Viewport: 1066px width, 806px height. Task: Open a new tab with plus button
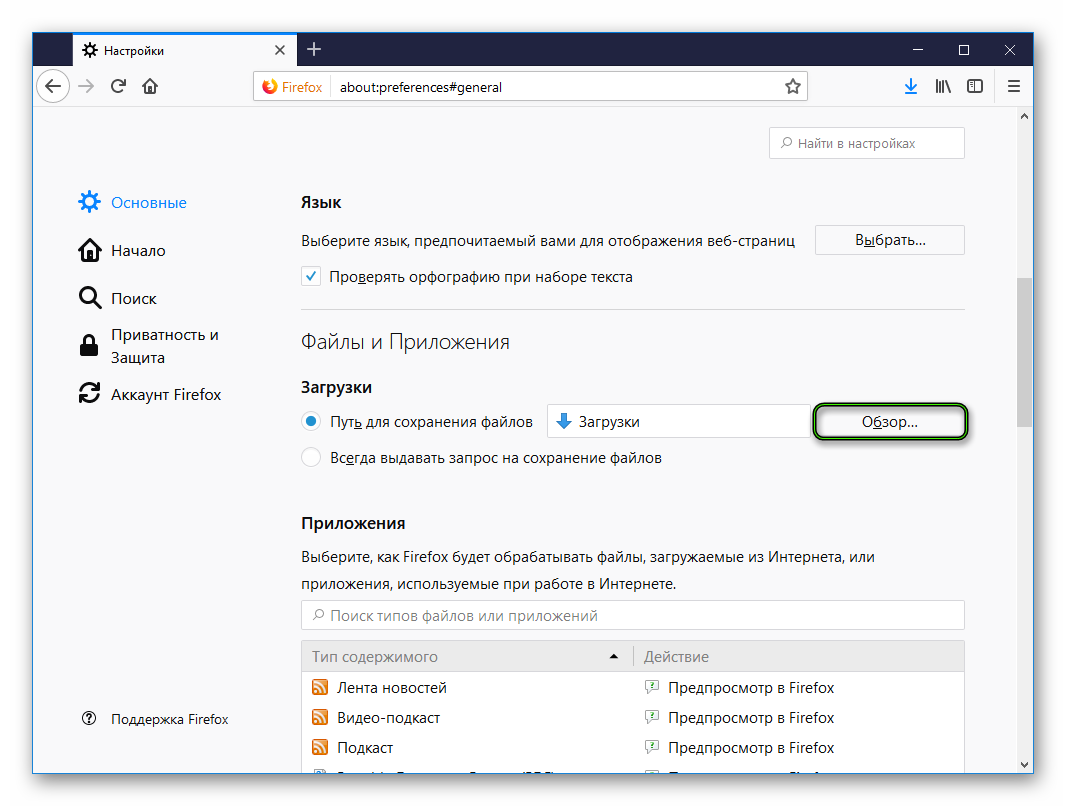pos(313,49)
